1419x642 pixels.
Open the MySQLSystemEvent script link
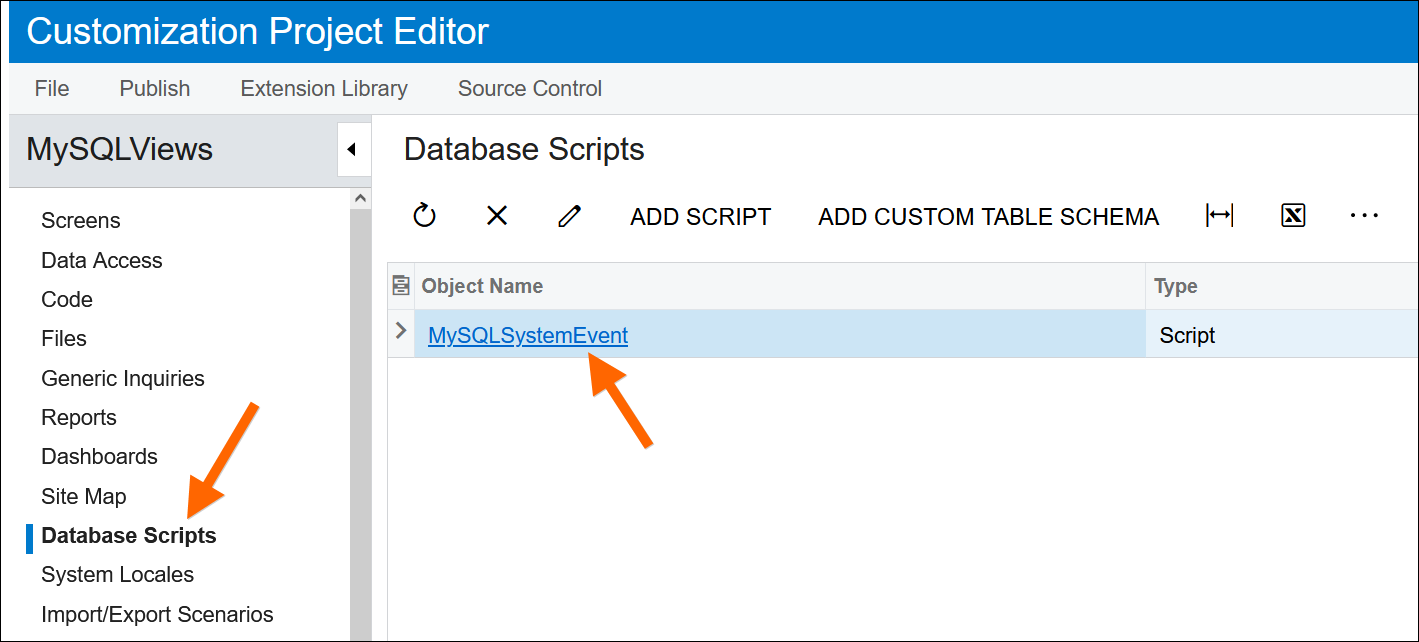tap(527, 335)
